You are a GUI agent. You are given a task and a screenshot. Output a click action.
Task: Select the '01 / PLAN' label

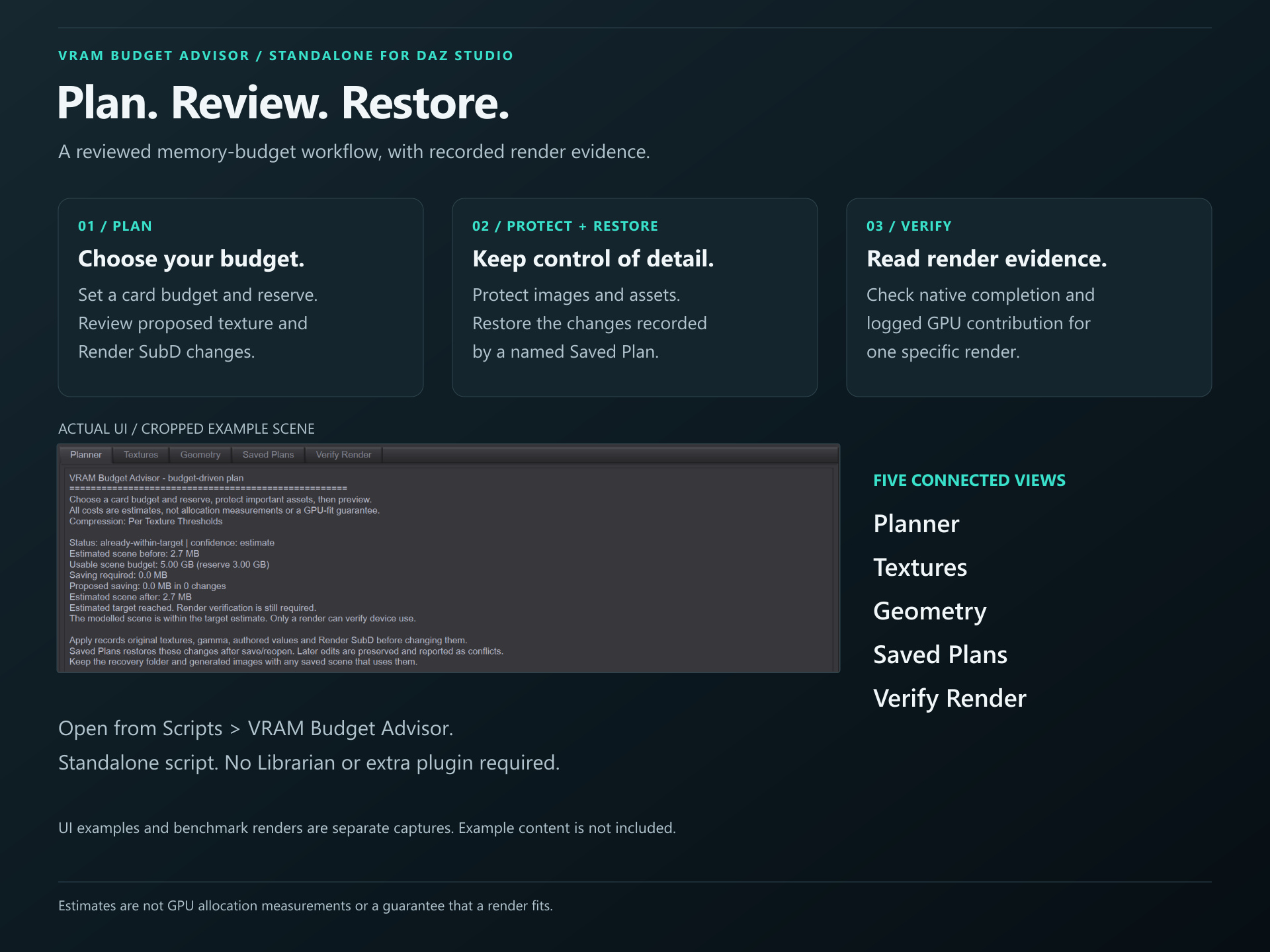pos(115,226)
